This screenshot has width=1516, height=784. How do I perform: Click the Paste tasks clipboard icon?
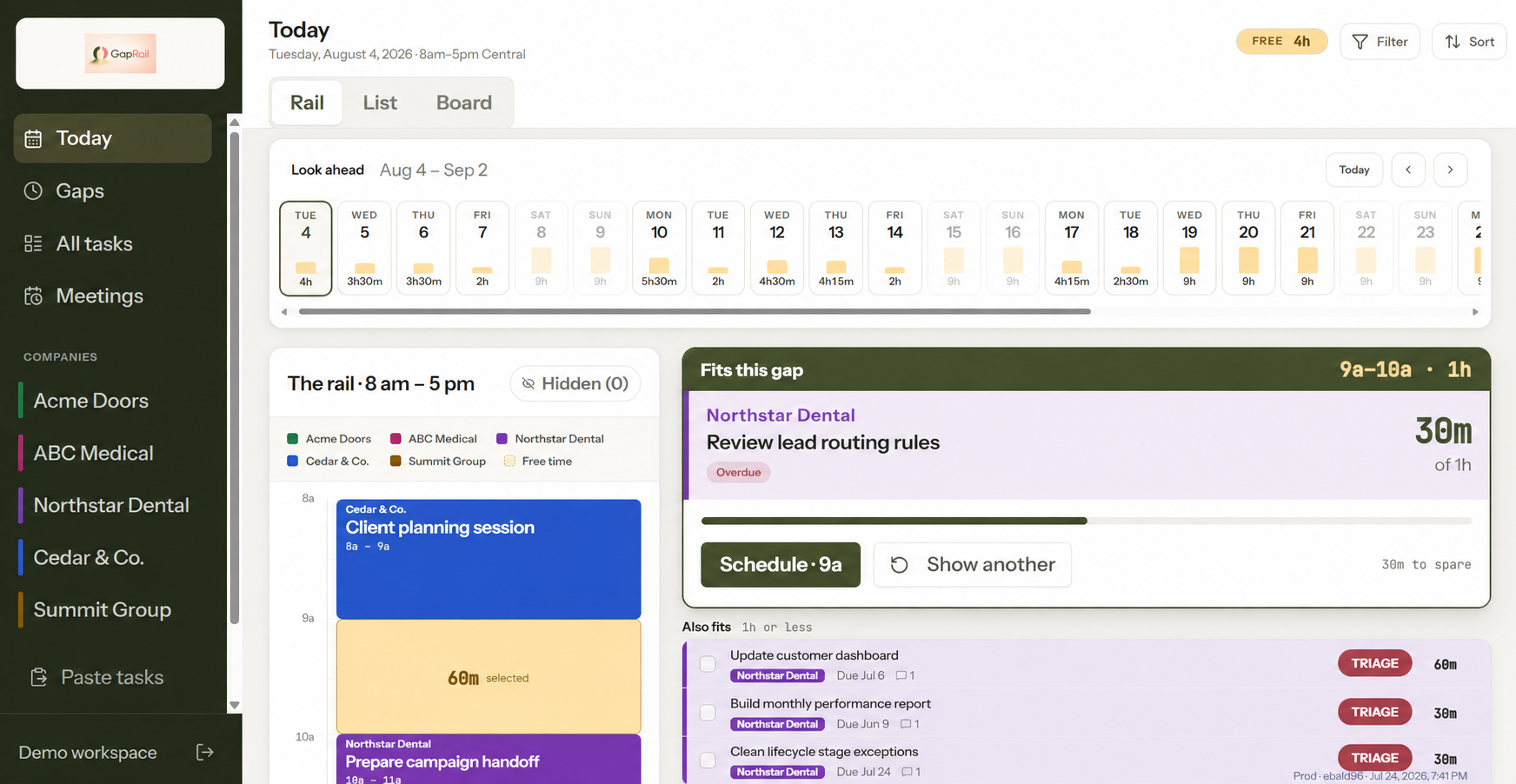38,677
